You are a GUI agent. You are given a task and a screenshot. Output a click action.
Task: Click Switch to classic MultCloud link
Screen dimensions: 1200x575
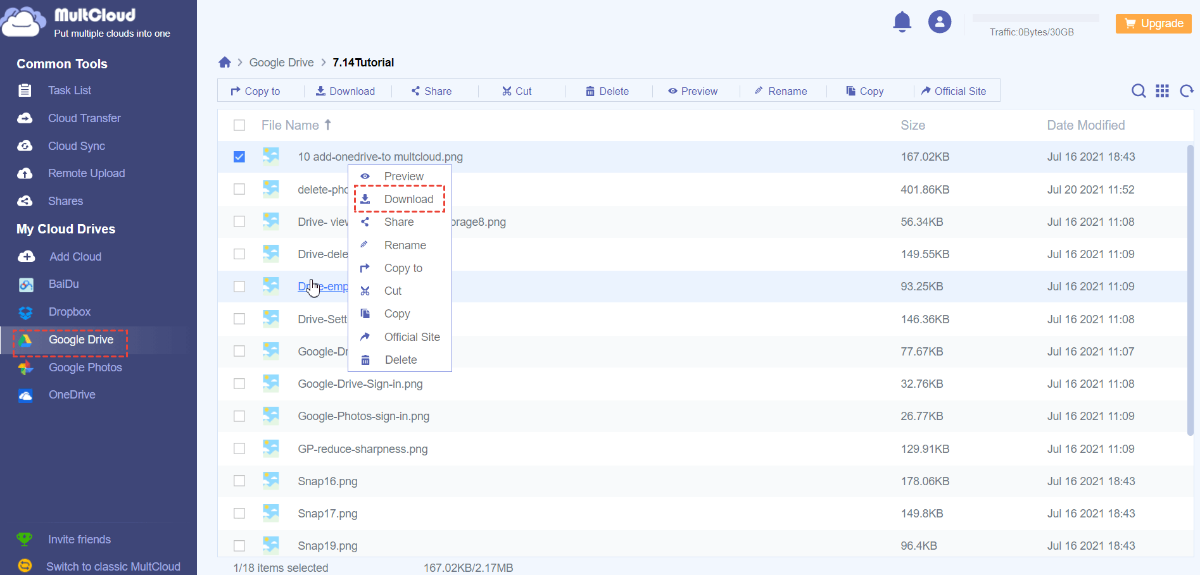pyautogui.click(x=113, y=566)
